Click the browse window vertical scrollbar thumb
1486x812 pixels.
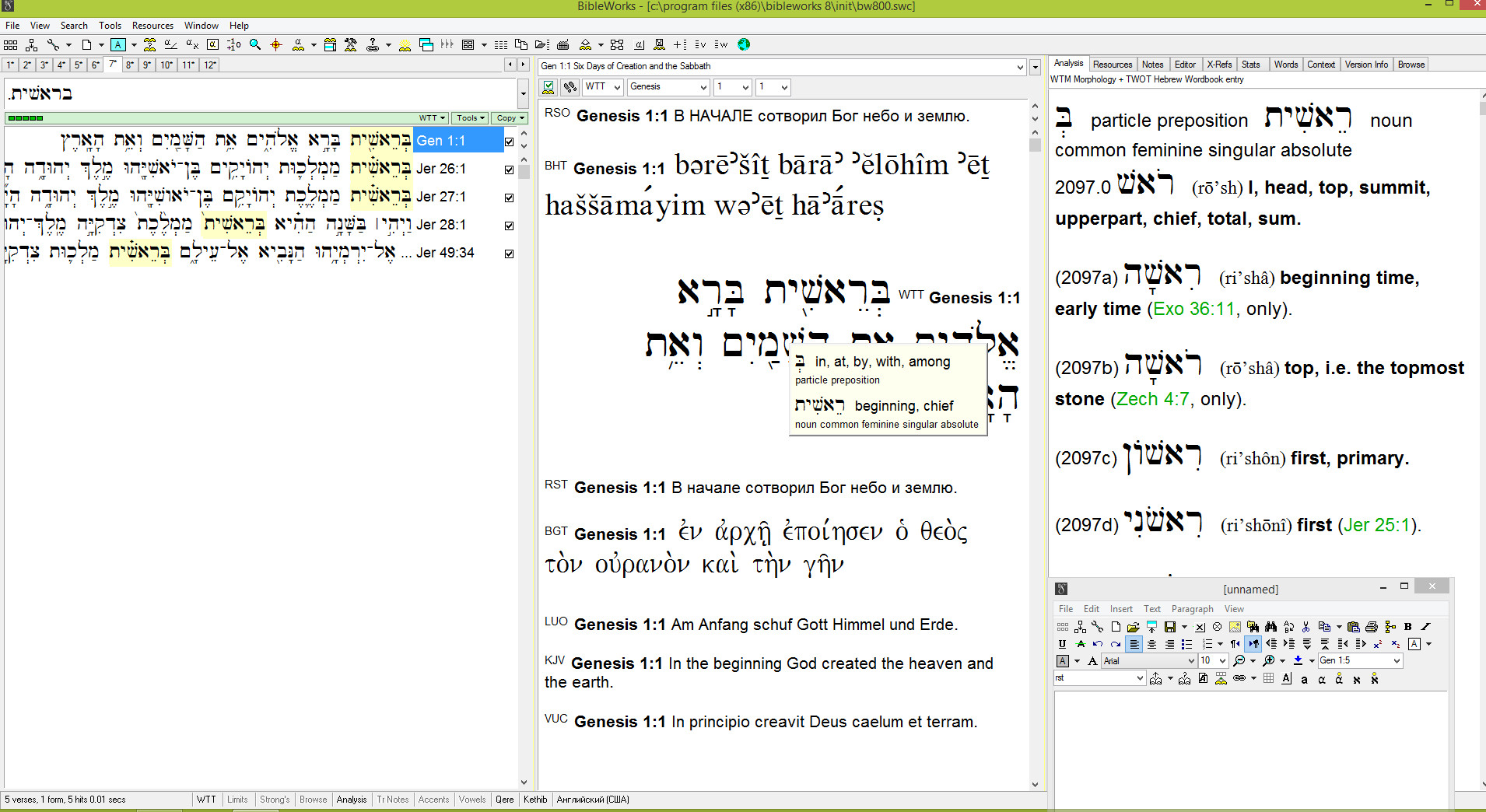tap(1035, 145)
